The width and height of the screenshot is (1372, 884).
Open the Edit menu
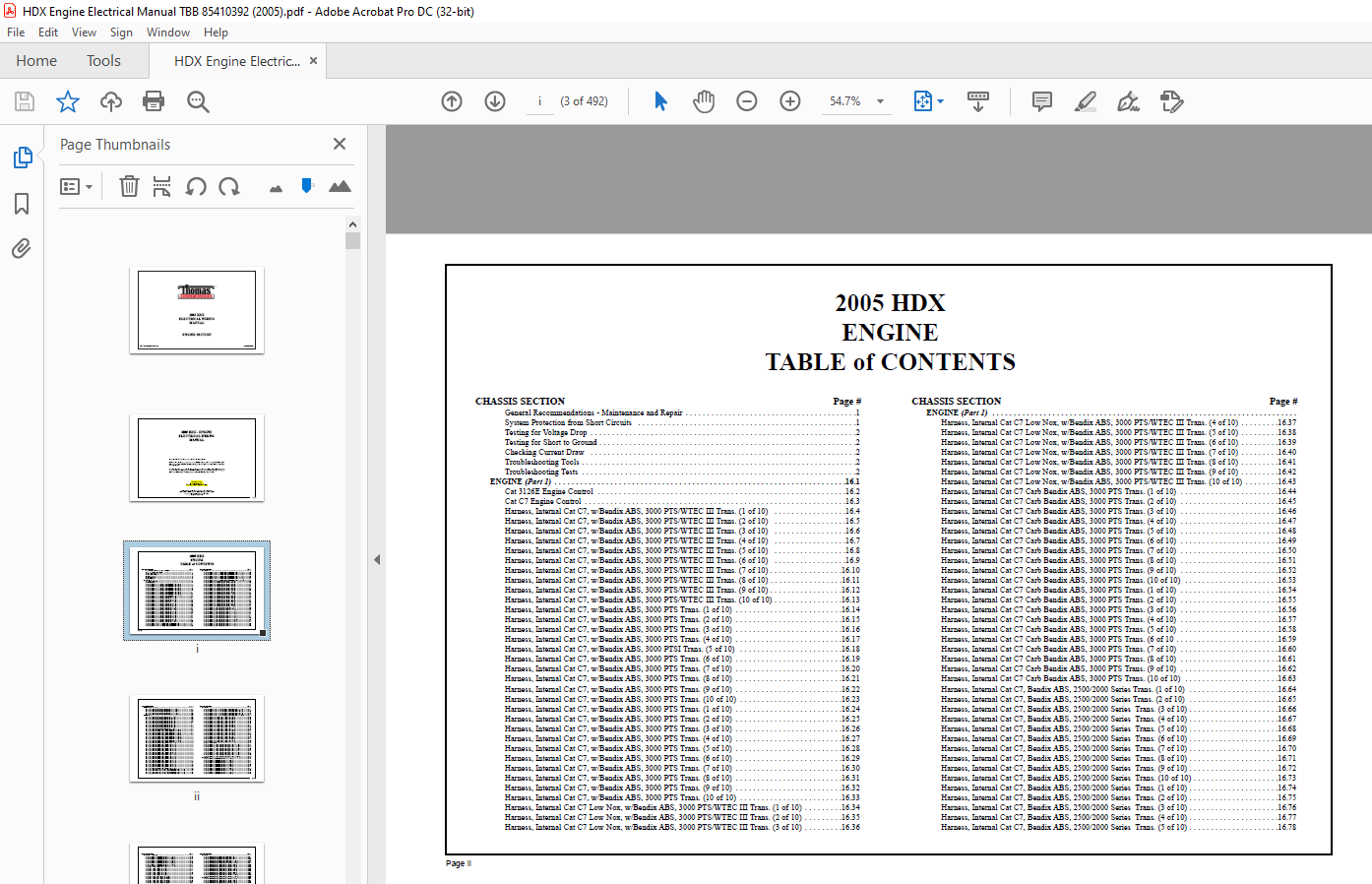click(48, 32)
